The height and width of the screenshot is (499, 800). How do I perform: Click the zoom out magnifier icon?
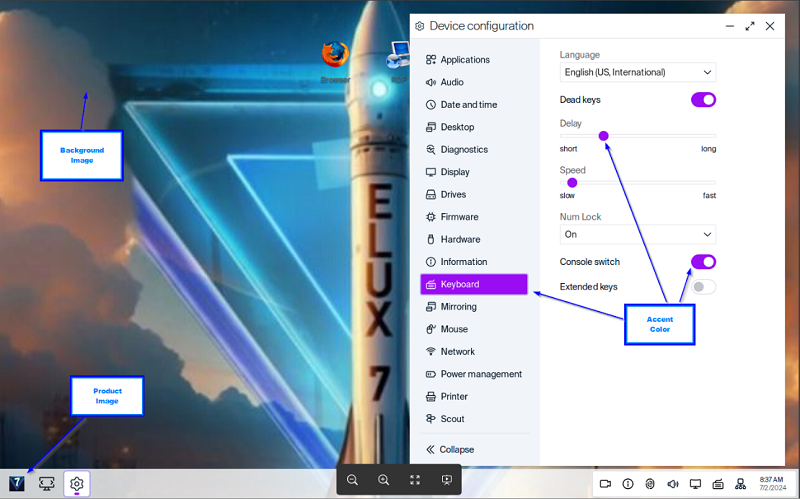point(352,480)
